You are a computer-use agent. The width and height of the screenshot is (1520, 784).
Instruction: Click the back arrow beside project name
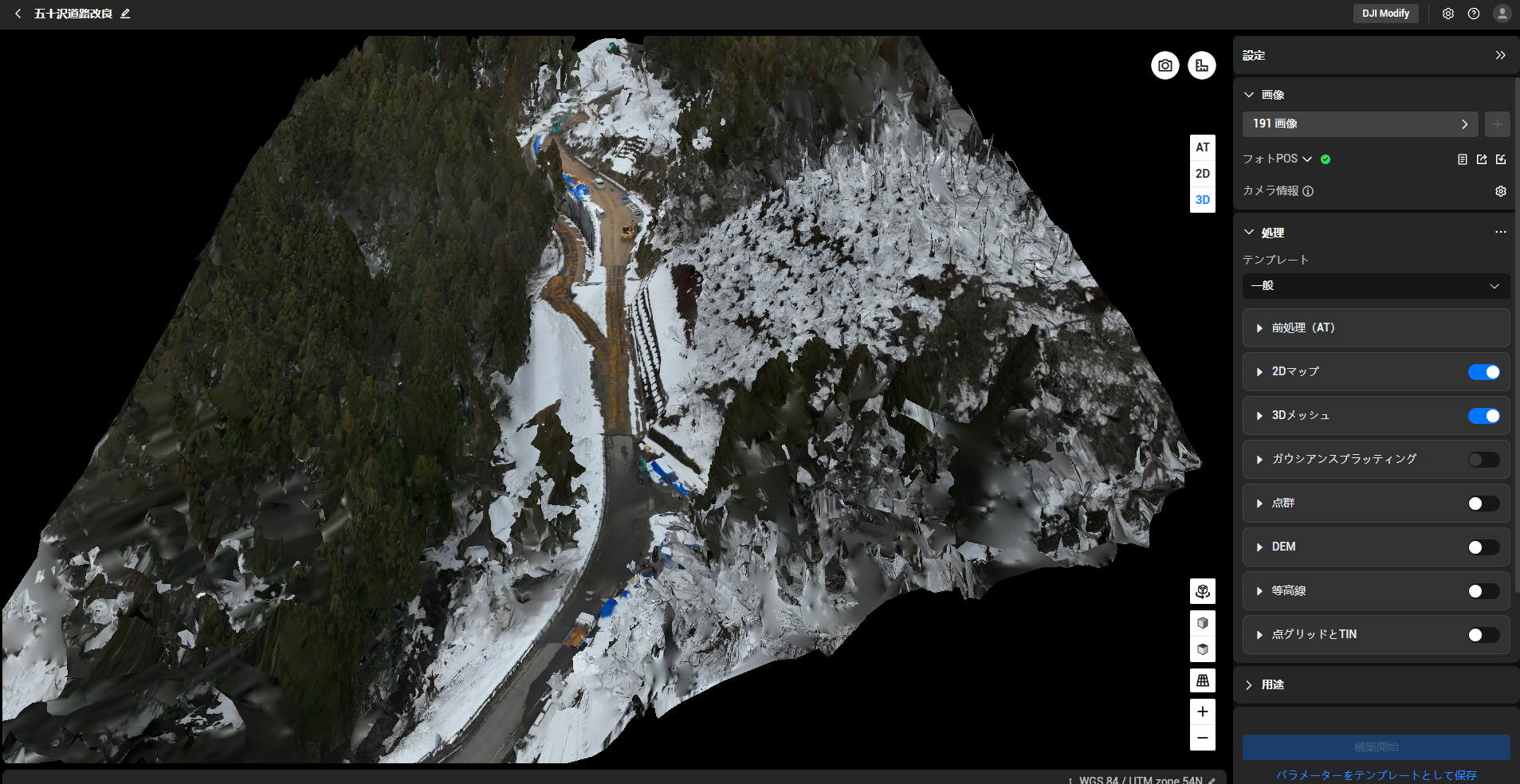(18, 14)
